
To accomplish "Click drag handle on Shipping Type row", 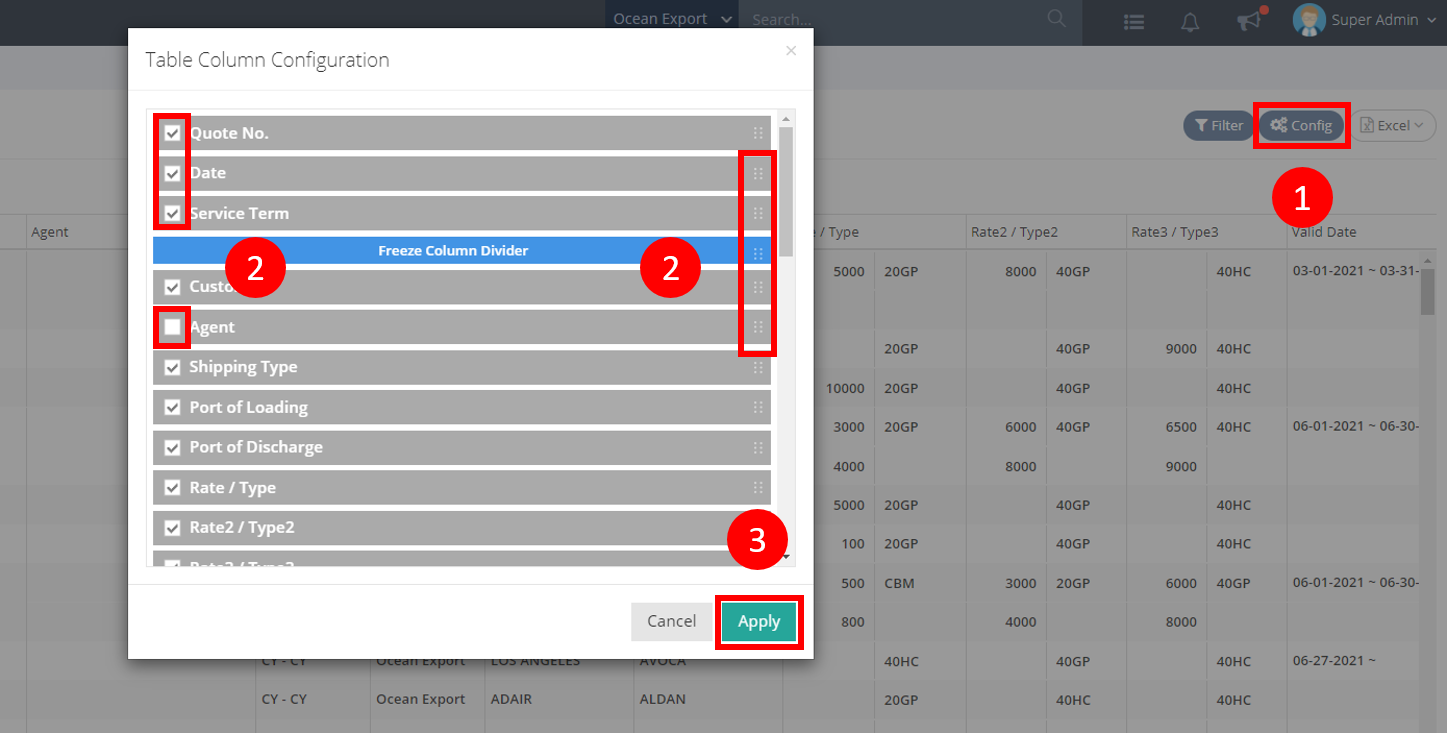I will pyautogui.click(x=758, y=367).
